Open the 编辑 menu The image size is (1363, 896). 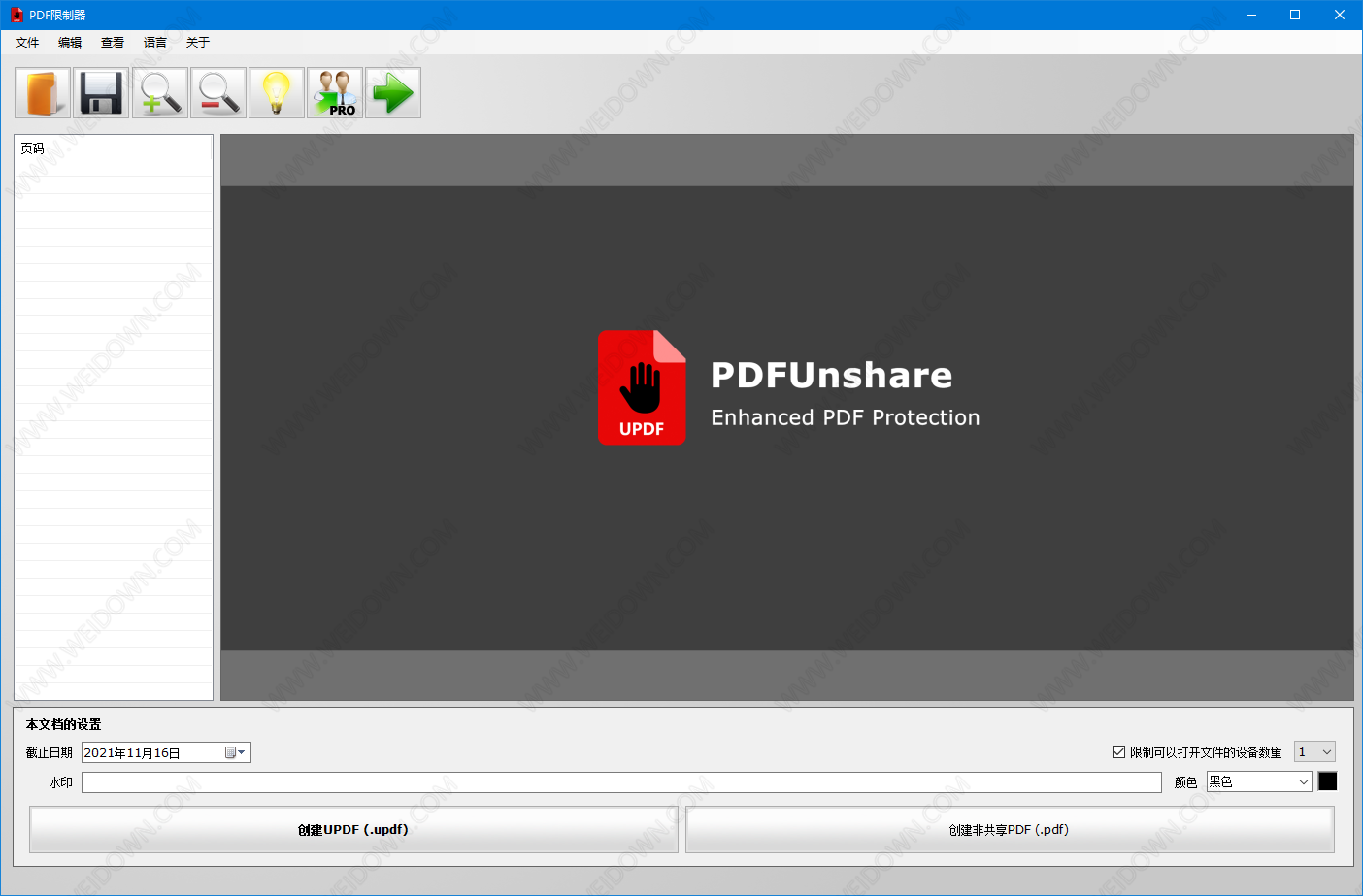[x=70, y=43]
